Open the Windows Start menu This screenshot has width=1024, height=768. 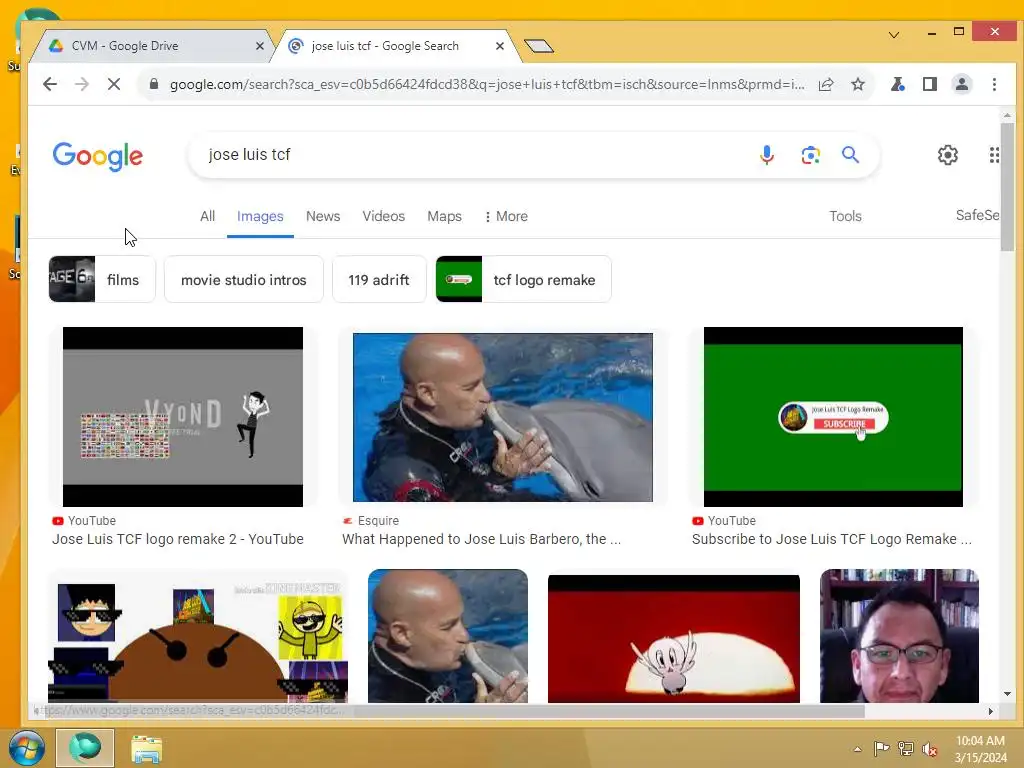tap(26, 748)
